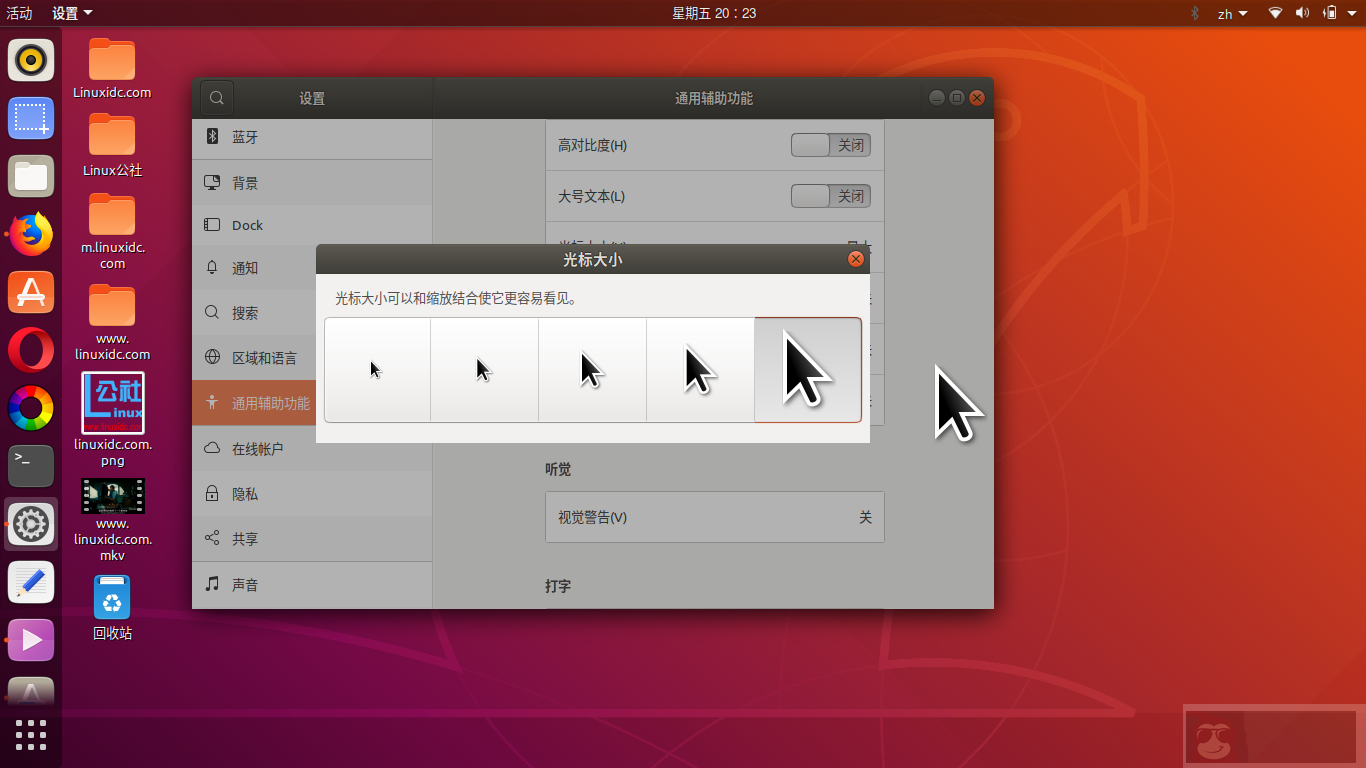Launch Firefox from the dock
1366x768 pixels.
[30, 234]
